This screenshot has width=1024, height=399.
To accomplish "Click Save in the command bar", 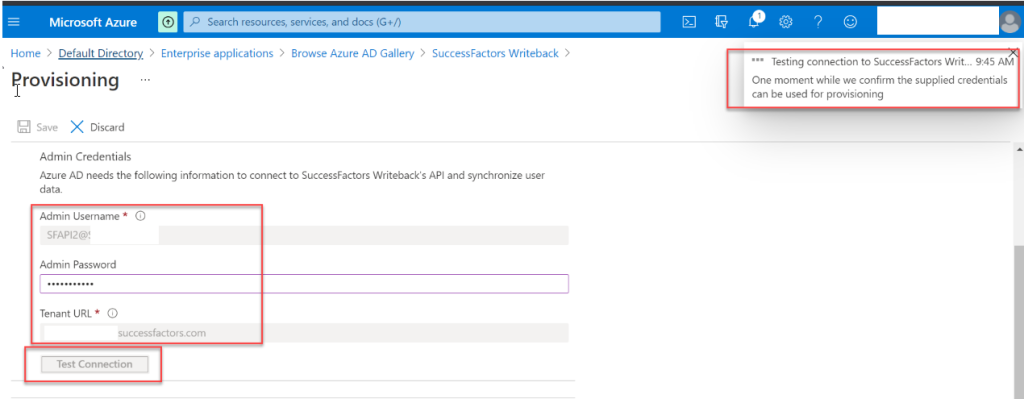I will coord(37,127).
